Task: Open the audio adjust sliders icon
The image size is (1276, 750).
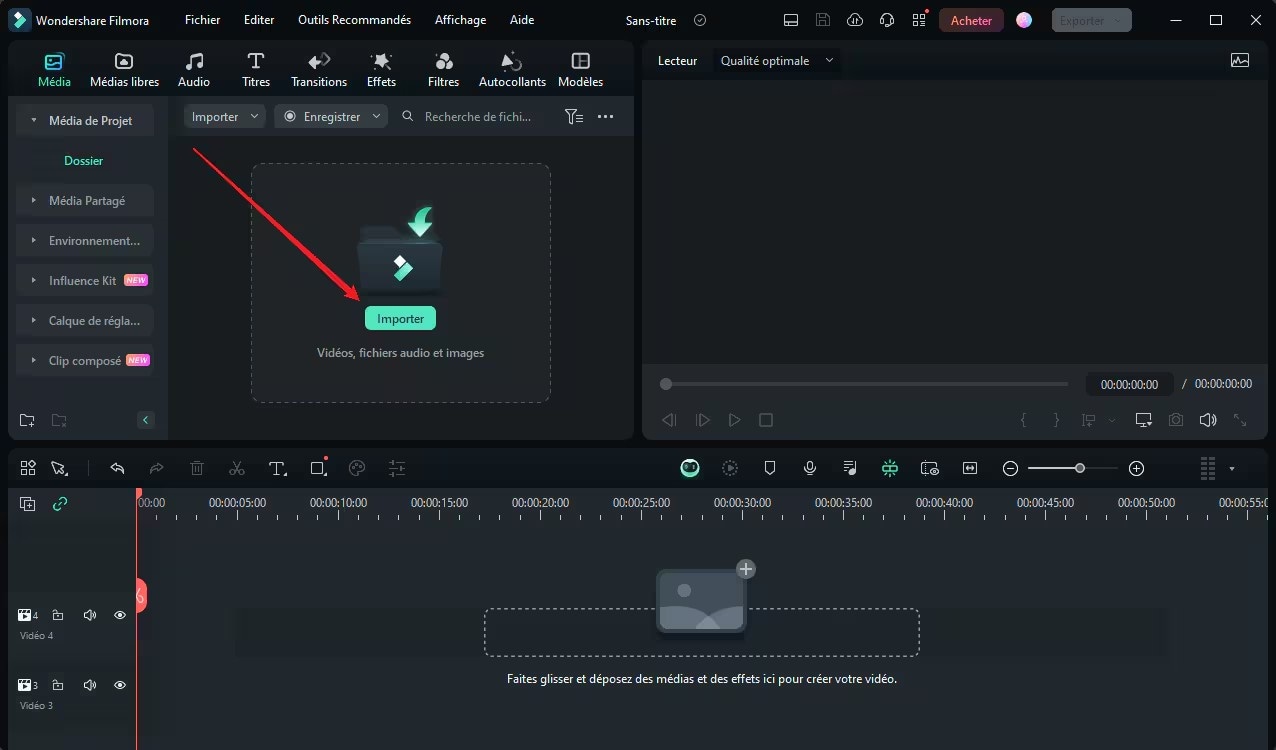Action: point(397,468)
